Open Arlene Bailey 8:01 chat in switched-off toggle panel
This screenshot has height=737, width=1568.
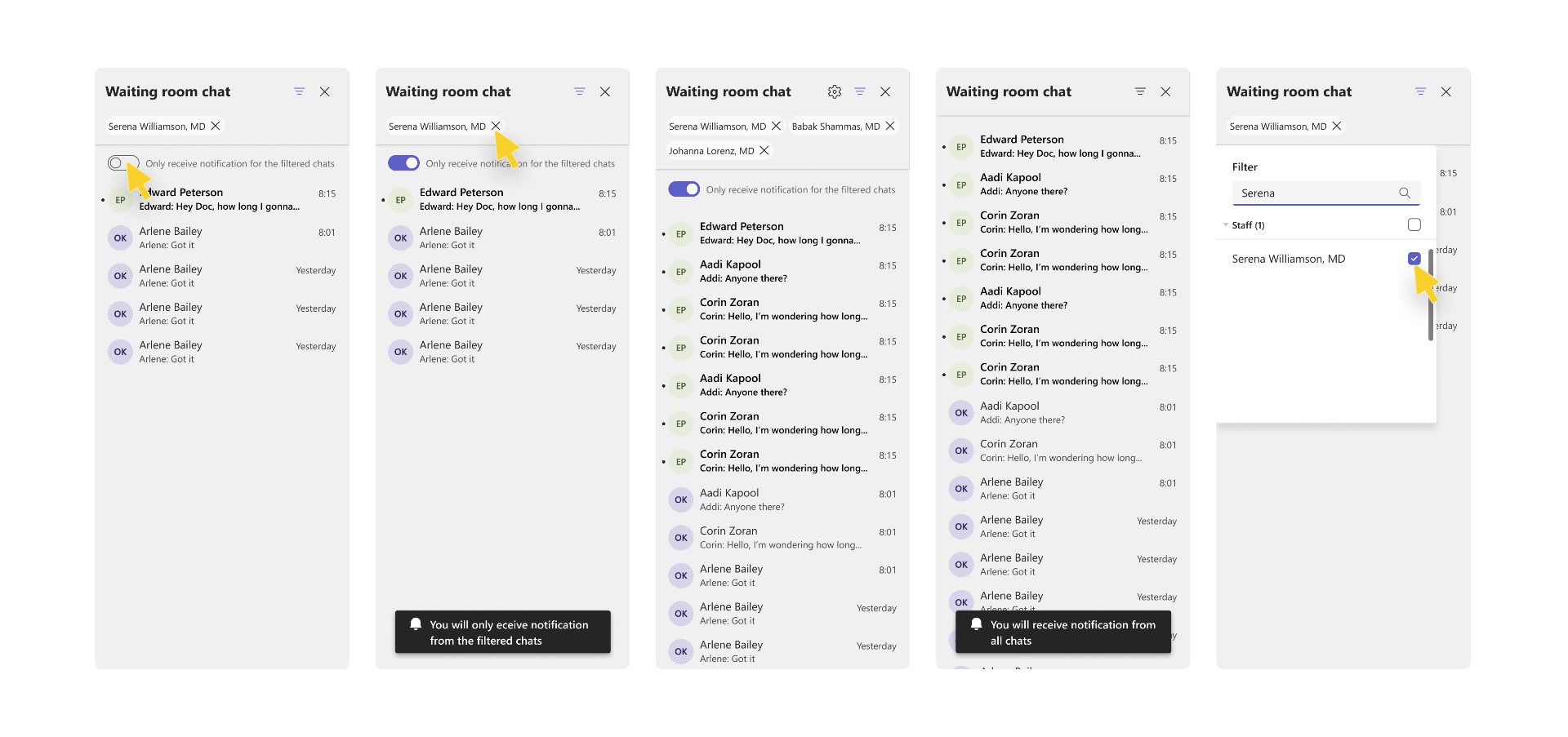[222, 238]
